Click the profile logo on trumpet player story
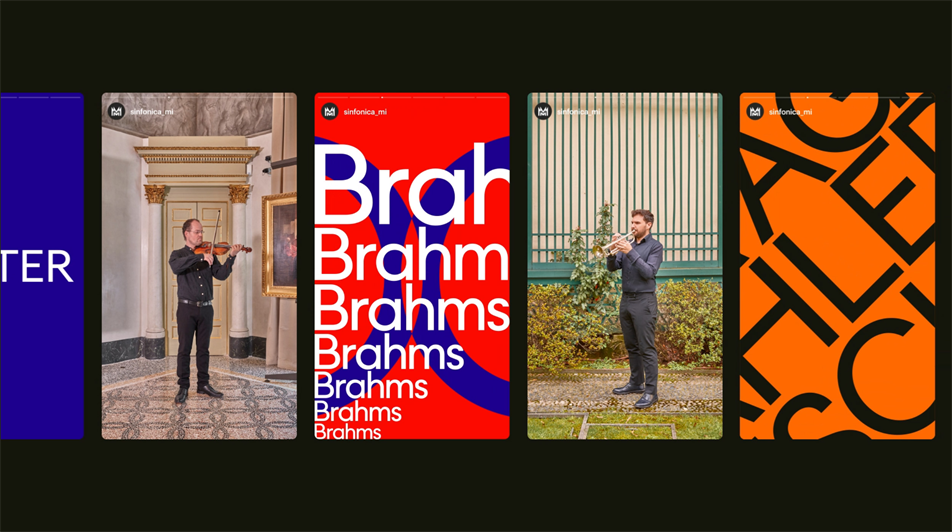The image size is (952, 532). [543, 112]
